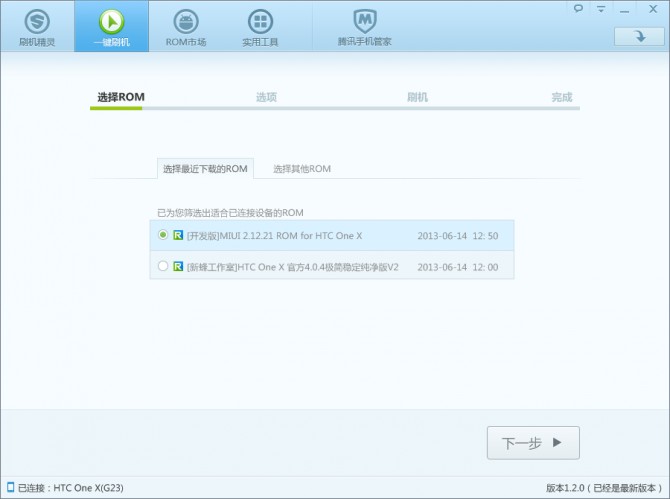Click the 已连接：HTC One X(G23) status text
This screenshot has width=670, height=499.
coord(71,488)
